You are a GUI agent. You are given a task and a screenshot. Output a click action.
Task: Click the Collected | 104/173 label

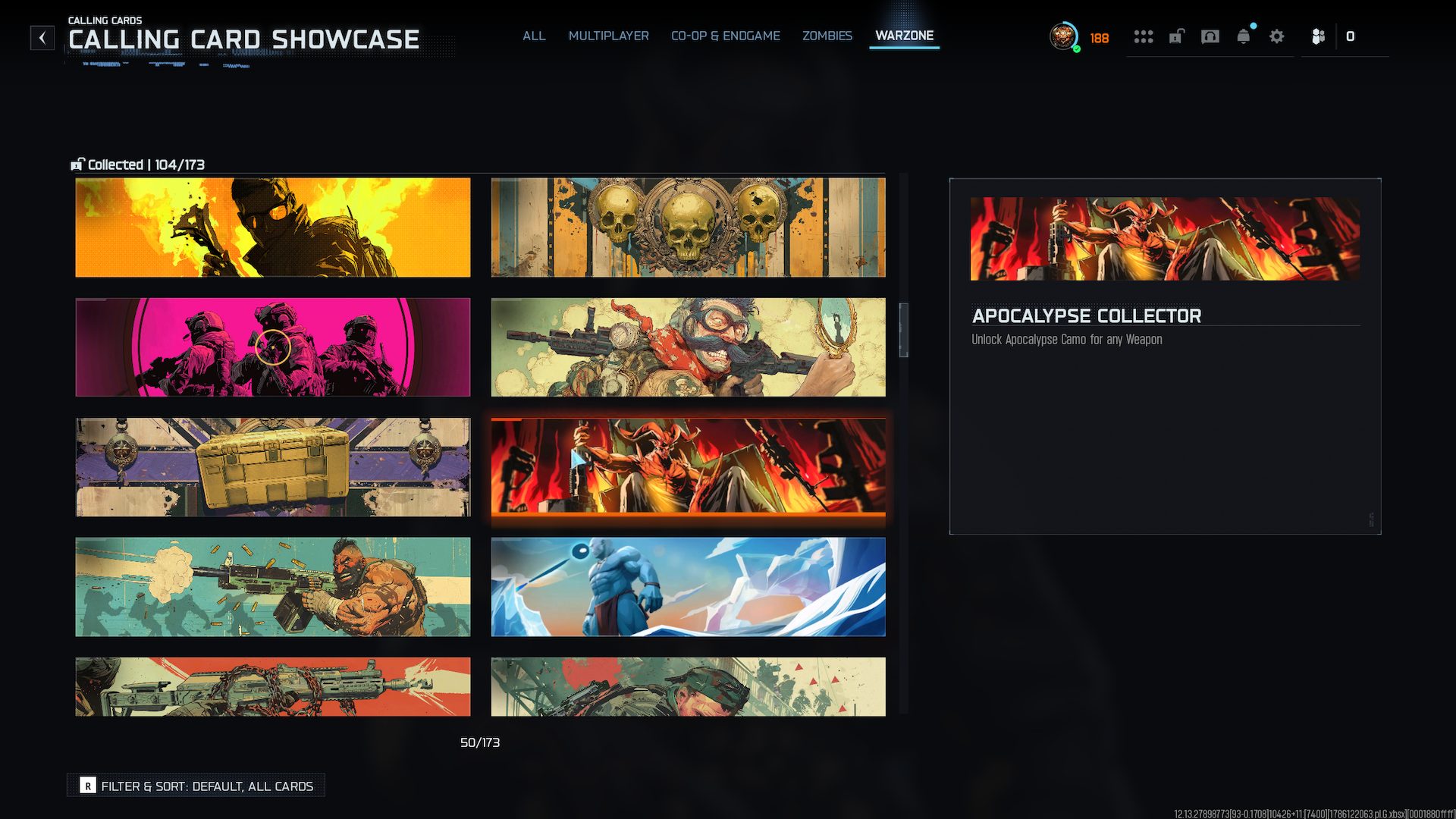pos(146,165)
